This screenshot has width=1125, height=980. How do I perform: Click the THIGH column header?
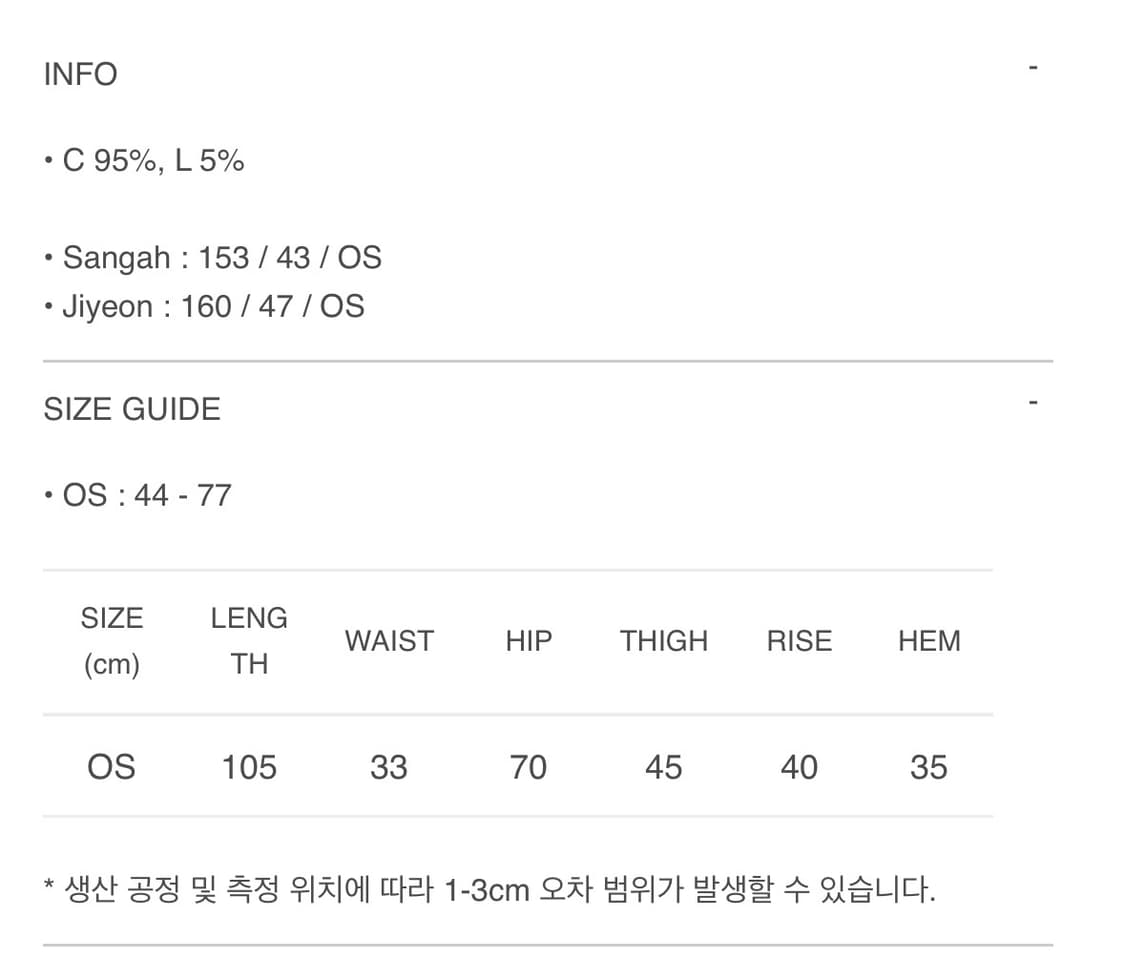(664, 640)
